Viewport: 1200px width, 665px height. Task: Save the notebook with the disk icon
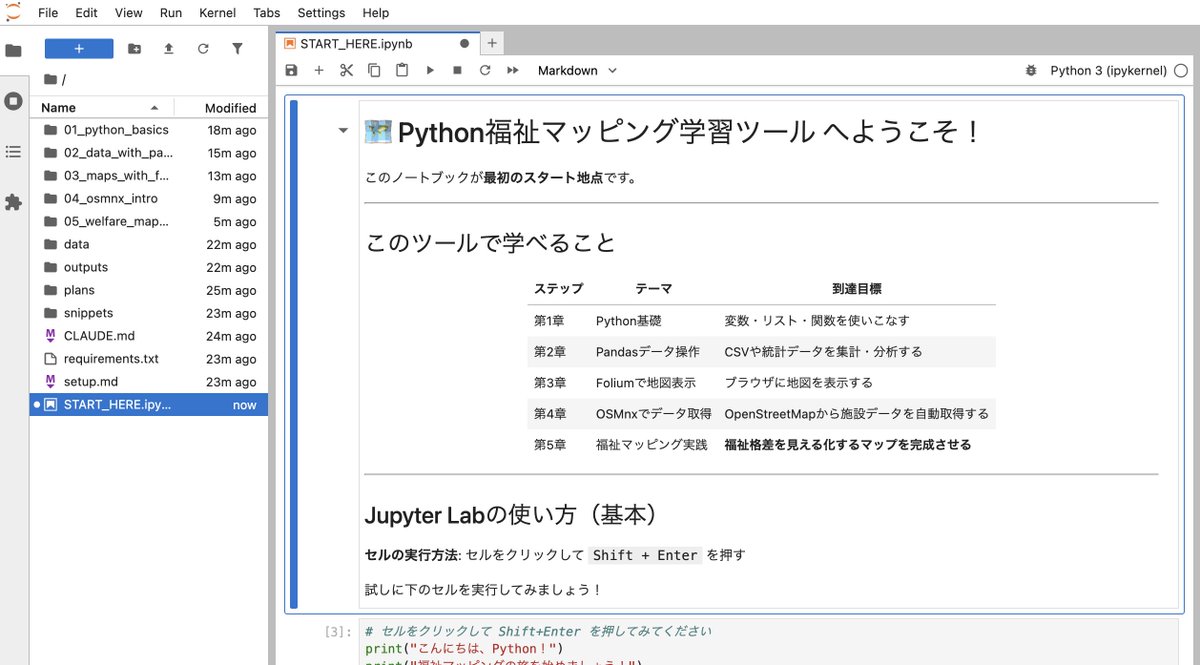tap(291, 70)
